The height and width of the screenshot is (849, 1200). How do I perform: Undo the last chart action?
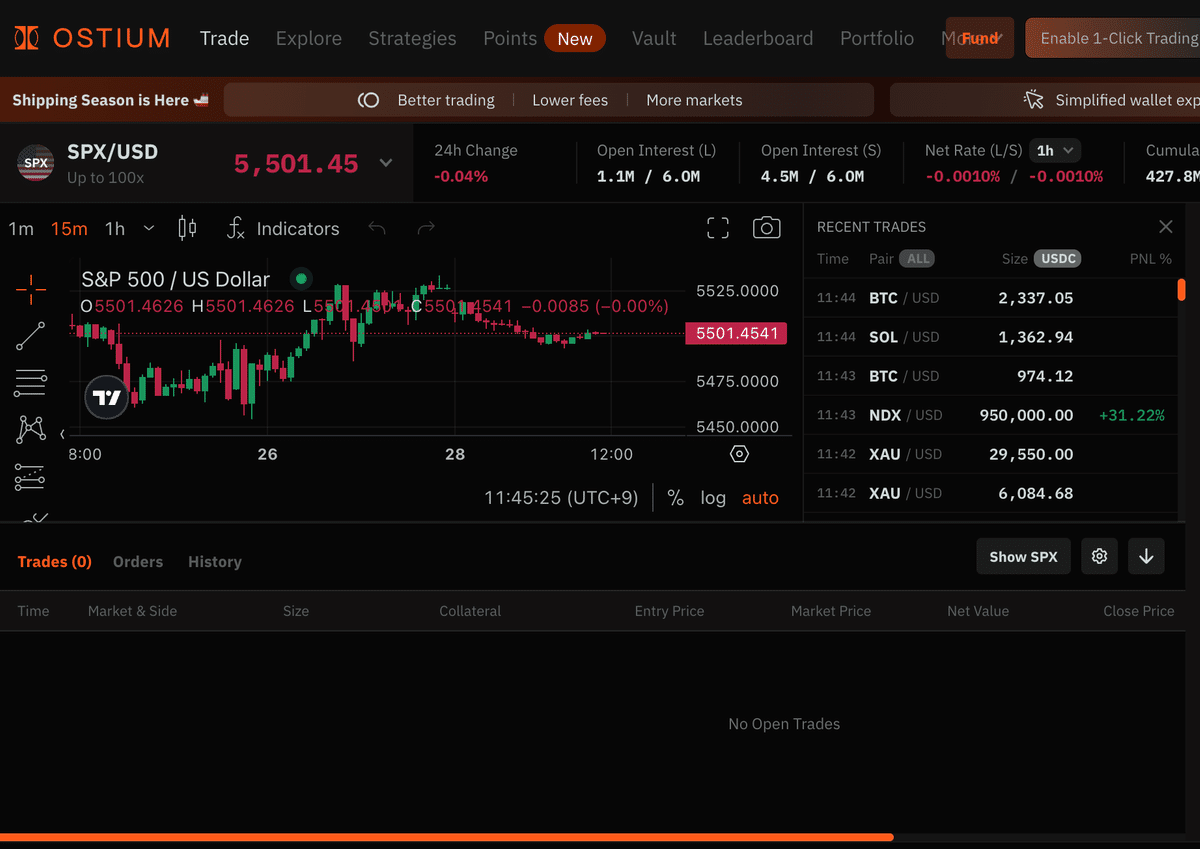[x=377, y=228]
